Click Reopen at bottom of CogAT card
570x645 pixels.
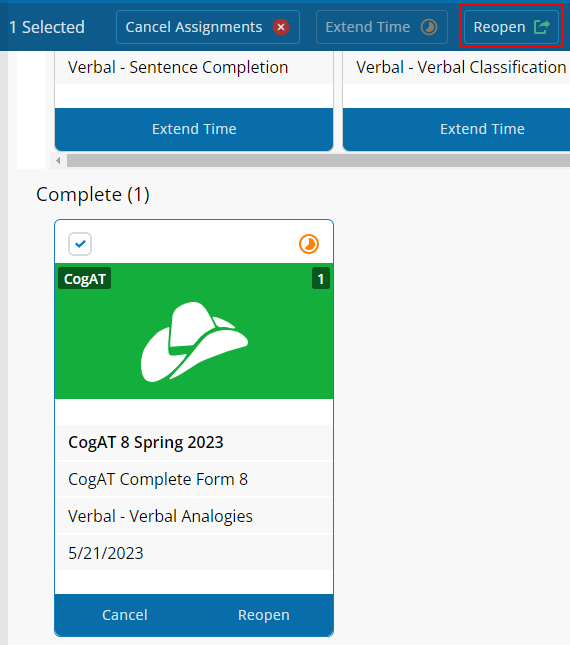(264, 615)
